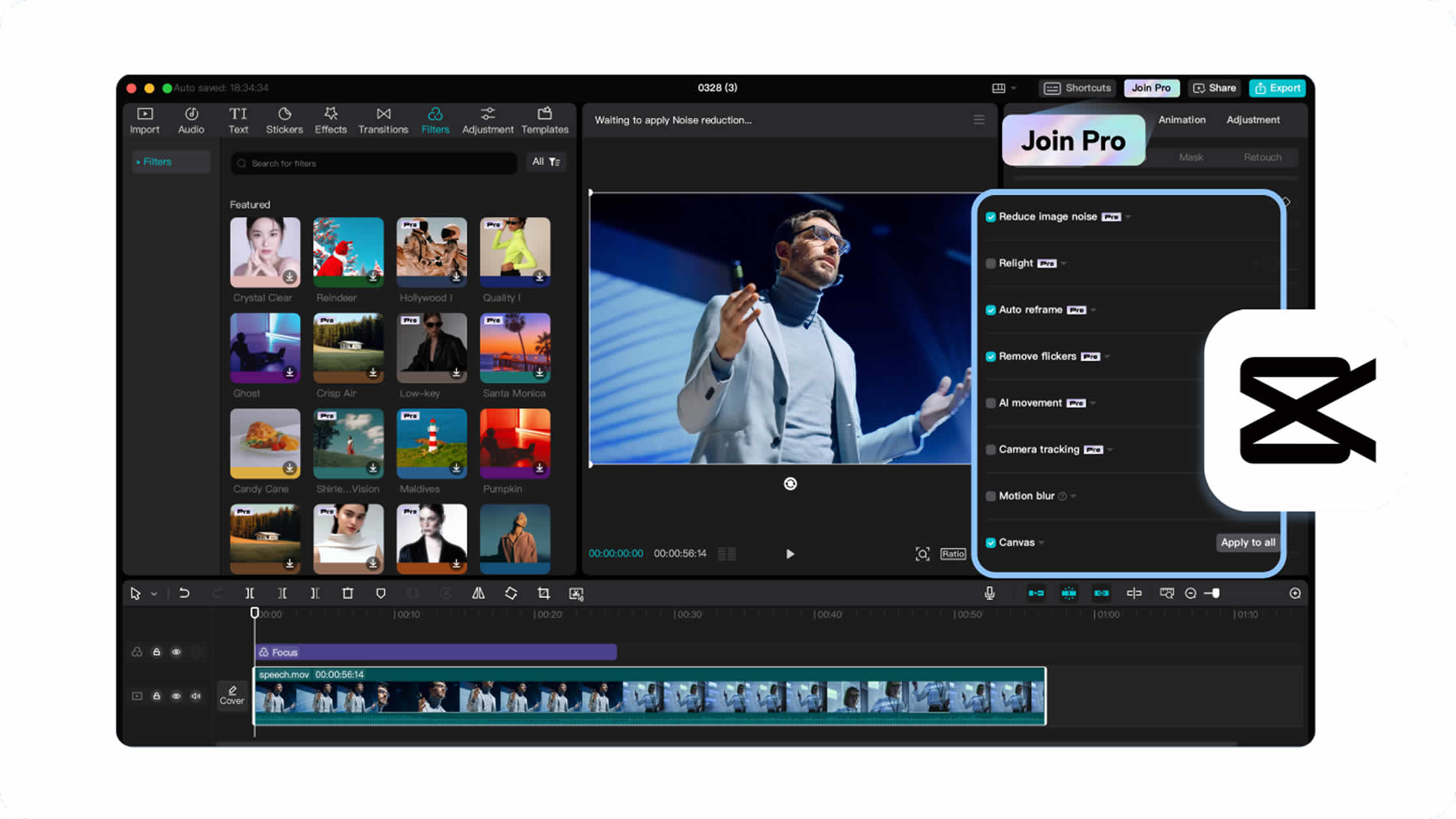Viewport: 1456px width, 819px height.
Task: Select the crop tool in timeline toolbar
Action: [x=543, y=593]
